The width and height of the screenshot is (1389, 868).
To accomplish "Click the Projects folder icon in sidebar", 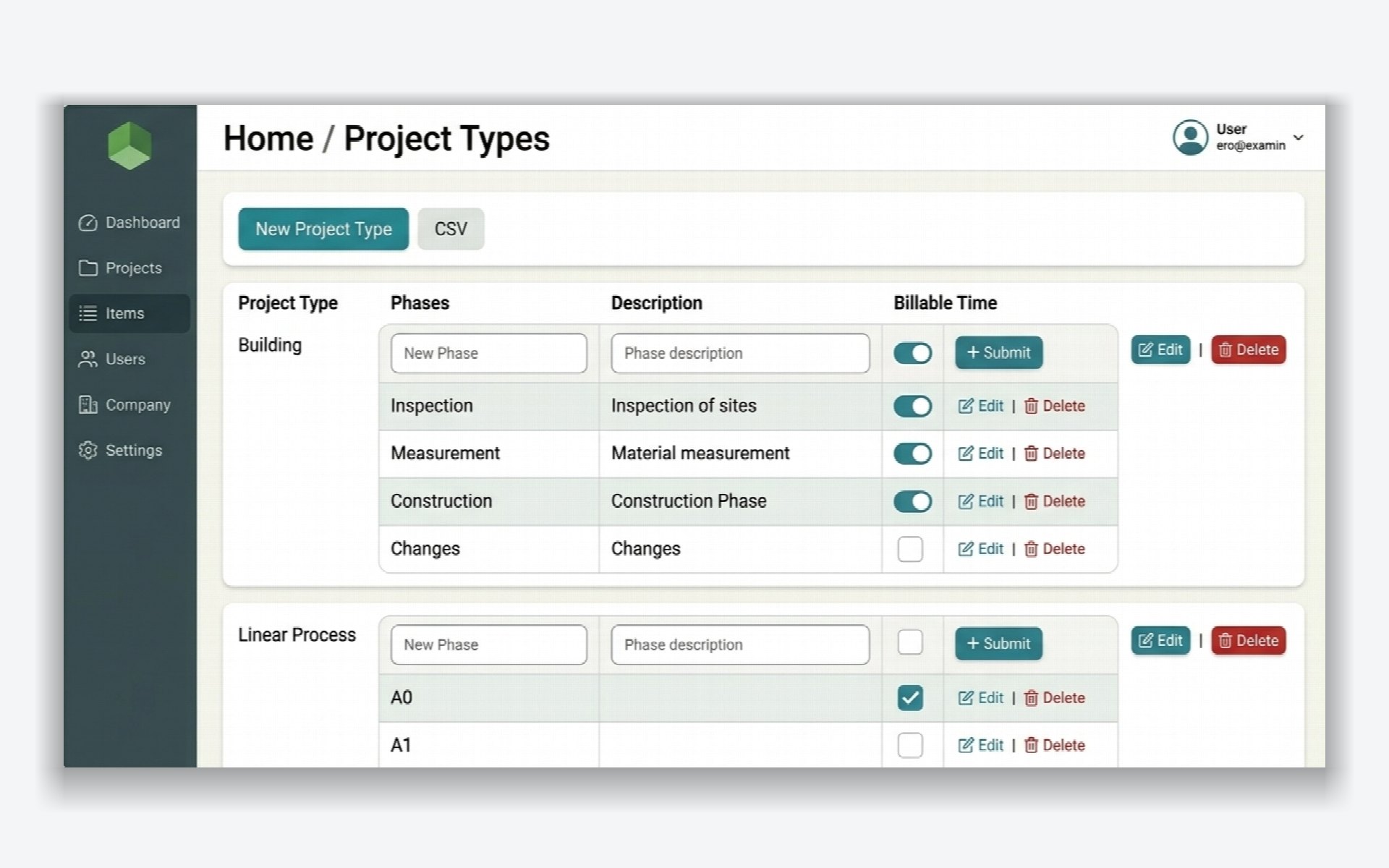I will [x=88, y=268].
